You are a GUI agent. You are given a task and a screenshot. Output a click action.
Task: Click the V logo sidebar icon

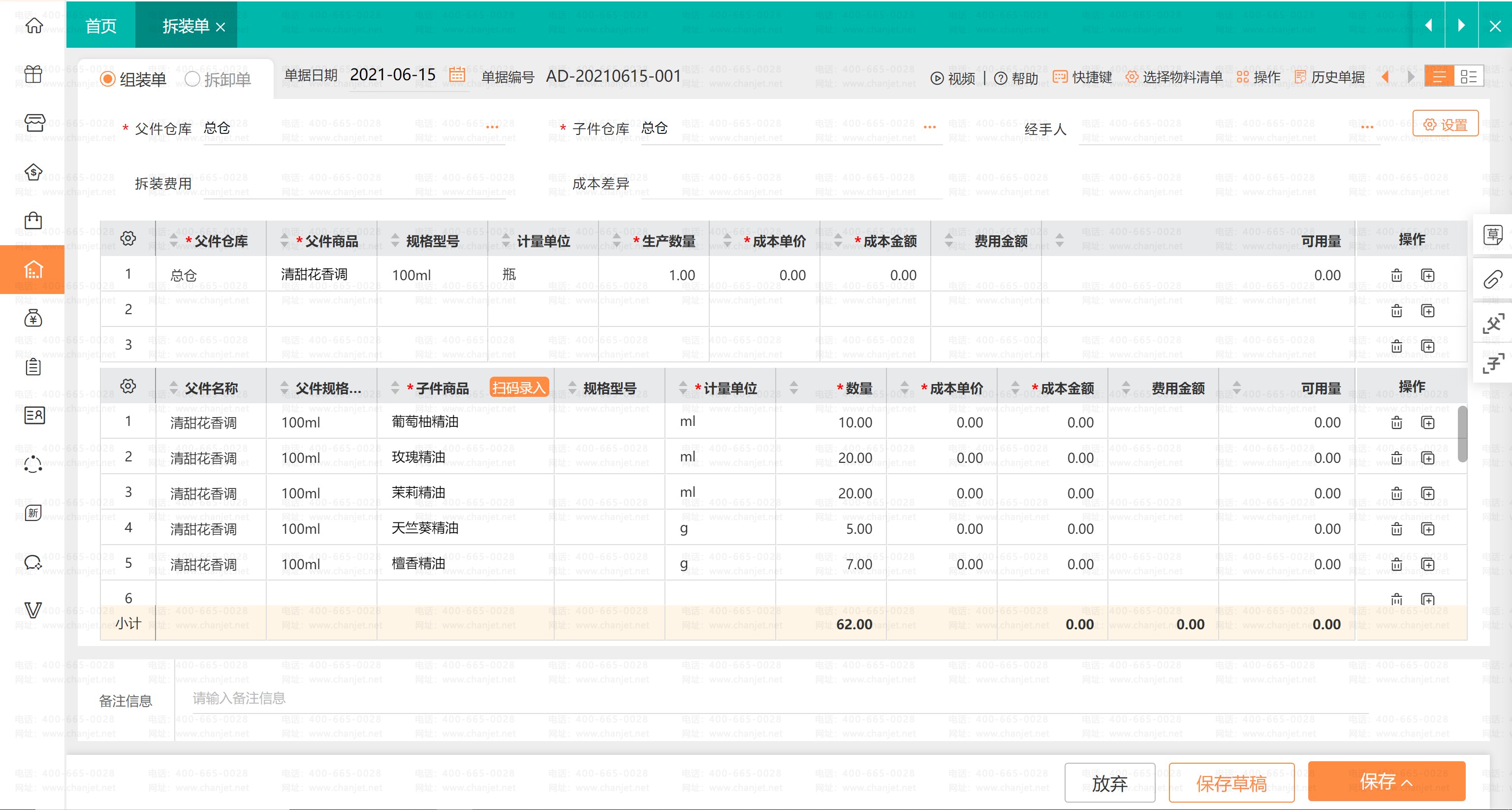tap(33, 610)
